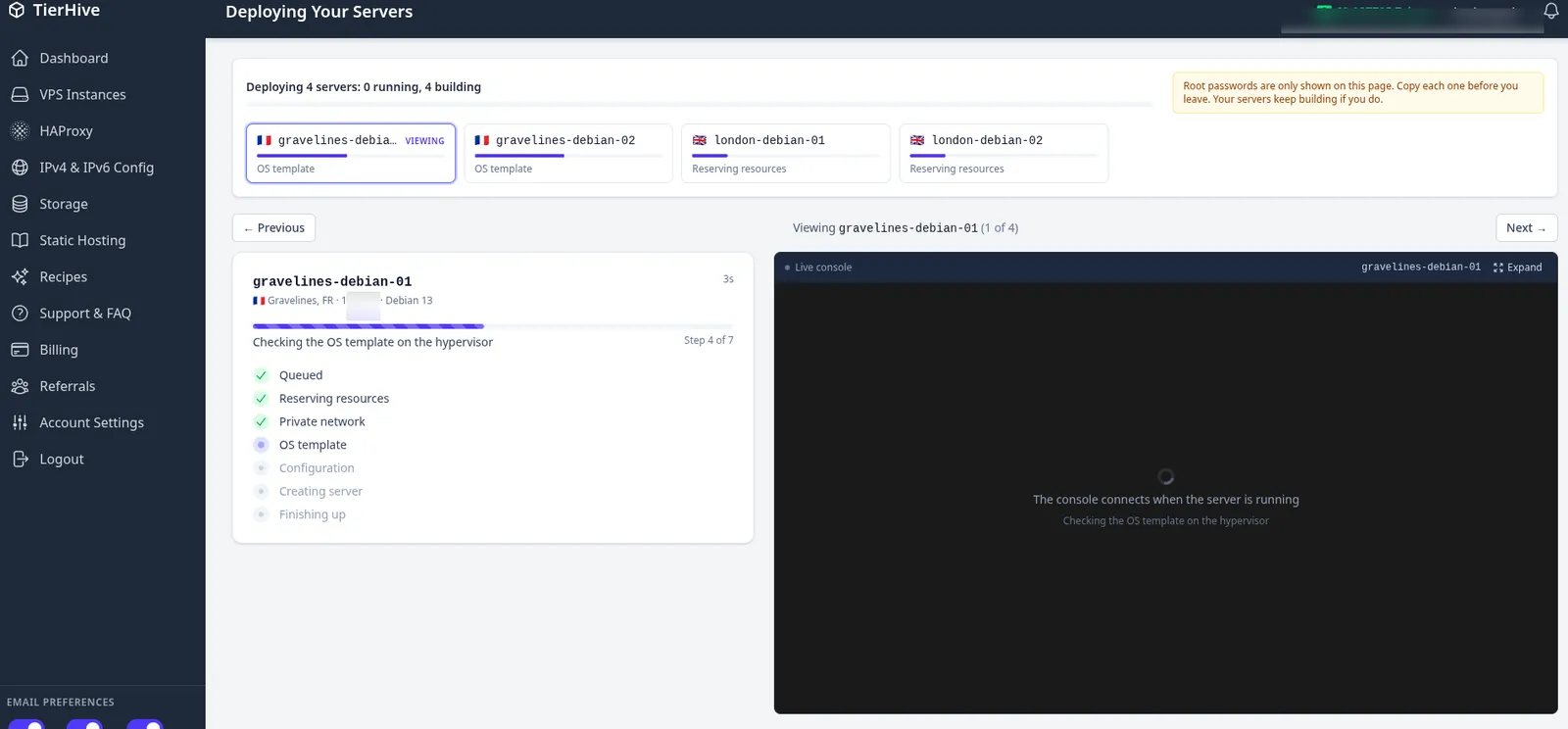Select gravelines-debian-02 server card
This screenshot has width=1568, height=729.
[568, 153]
